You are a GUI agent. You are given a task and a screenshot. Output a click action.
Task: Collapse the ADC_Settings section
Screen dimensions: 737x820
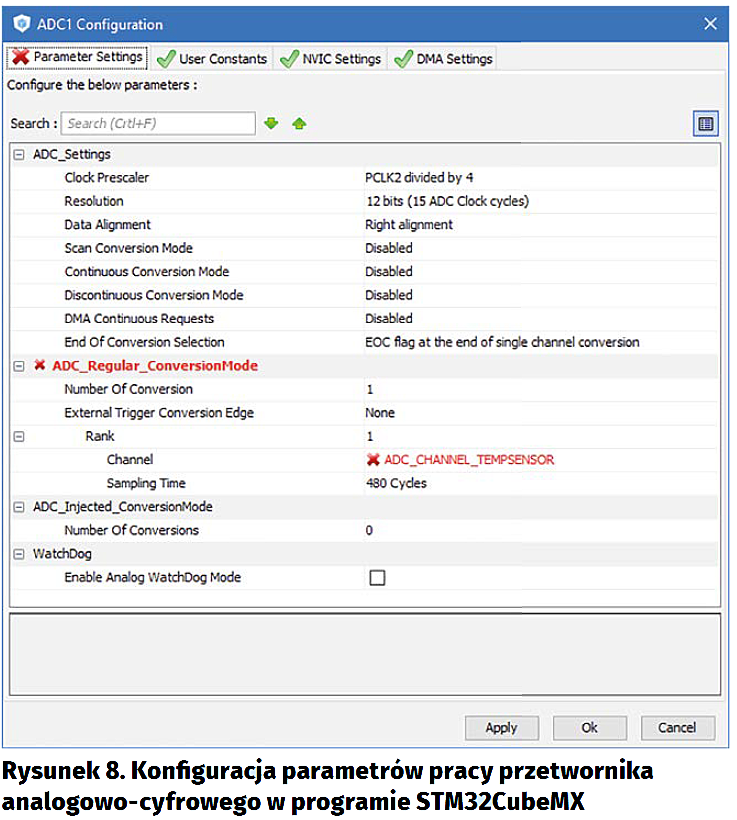coord(18,155)
